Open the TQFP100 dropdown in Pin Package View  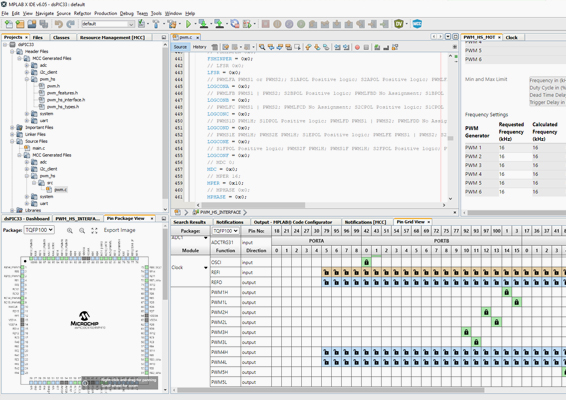click(39, 230)
